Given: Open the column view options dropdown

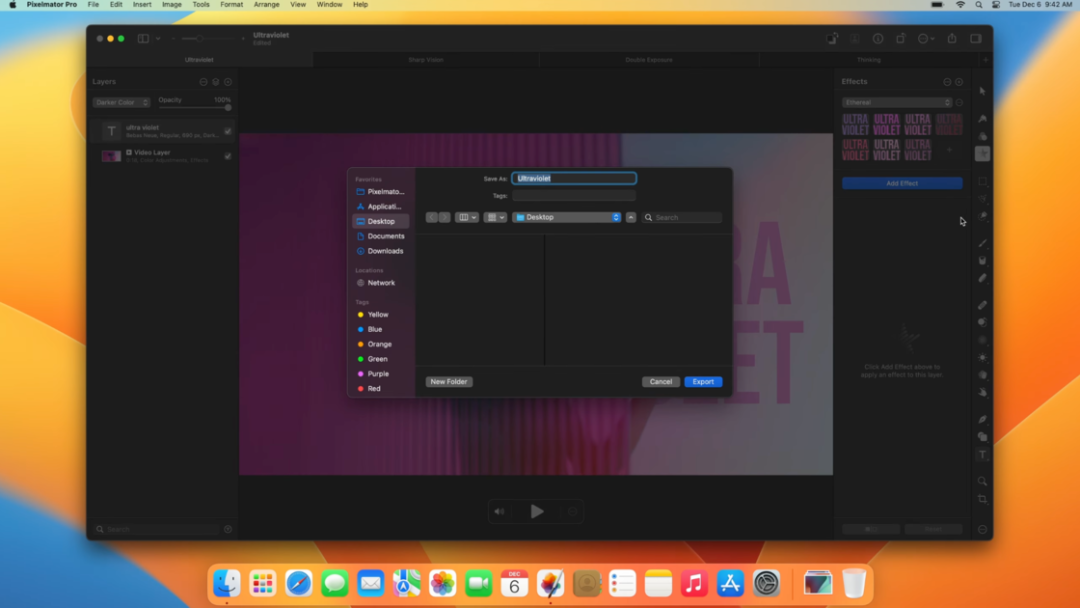Looking at the screenshot, I should (x=466, y=218).
